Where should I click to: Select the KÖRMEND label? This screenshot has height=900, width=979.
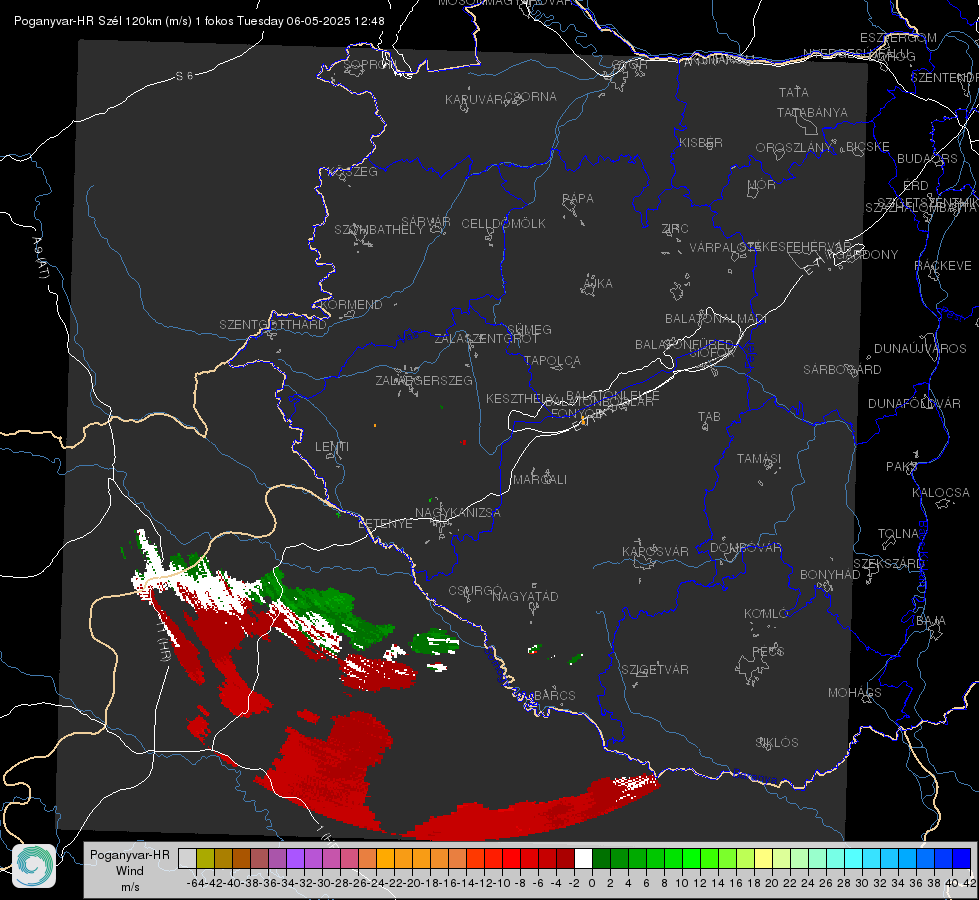pos(351,305)
